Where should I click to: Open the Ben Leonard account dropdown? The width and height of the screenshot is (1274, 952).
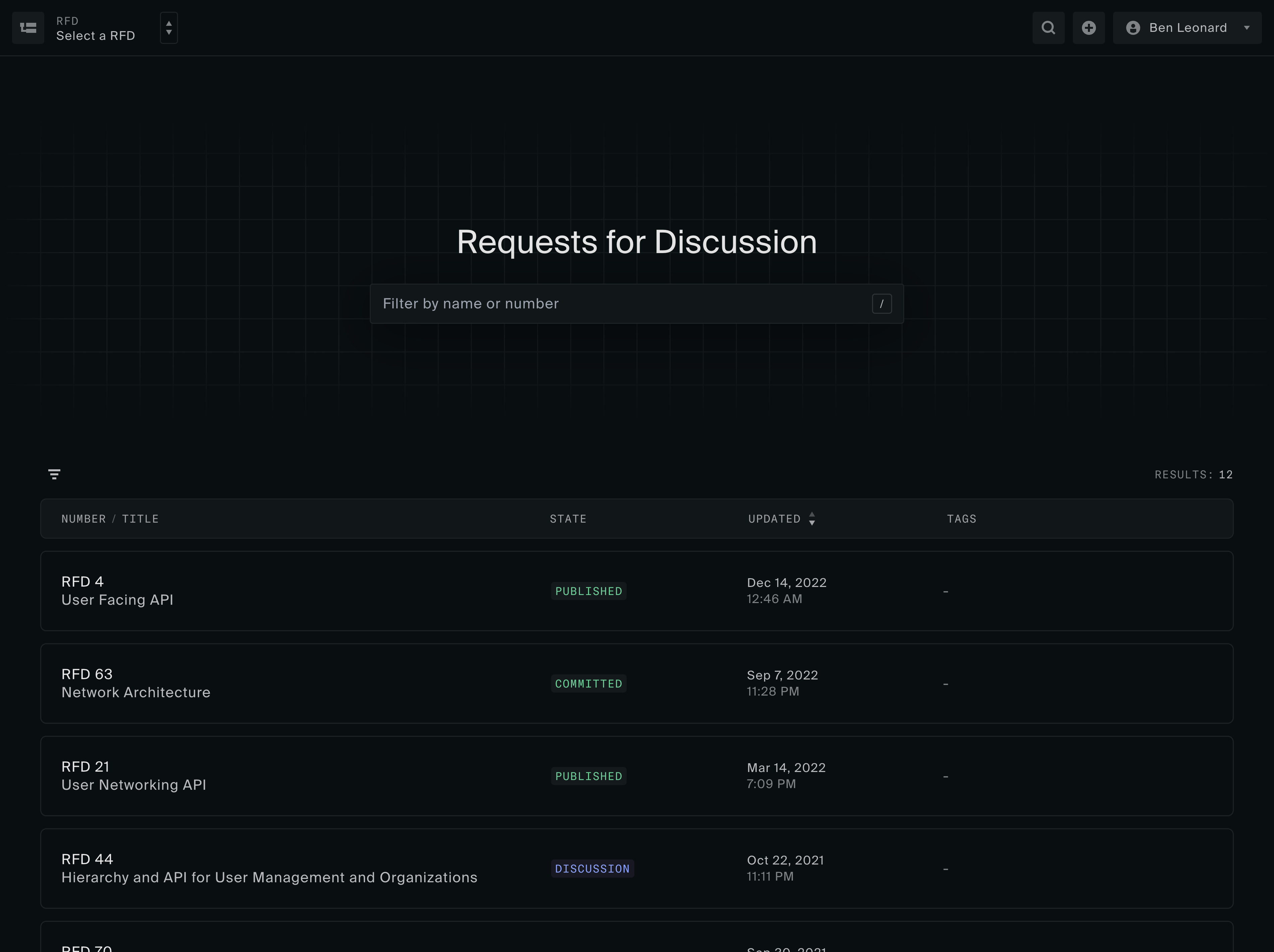pyautogui.click(x=1186, y=27)
